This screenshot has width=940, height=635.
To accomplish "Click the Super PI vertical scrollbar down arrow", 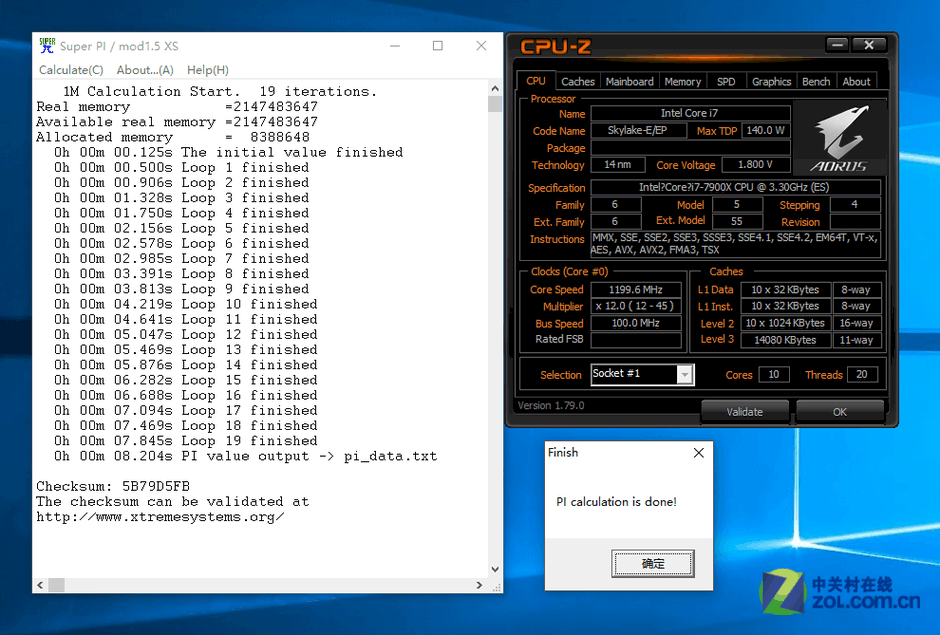I will [495, 569].
